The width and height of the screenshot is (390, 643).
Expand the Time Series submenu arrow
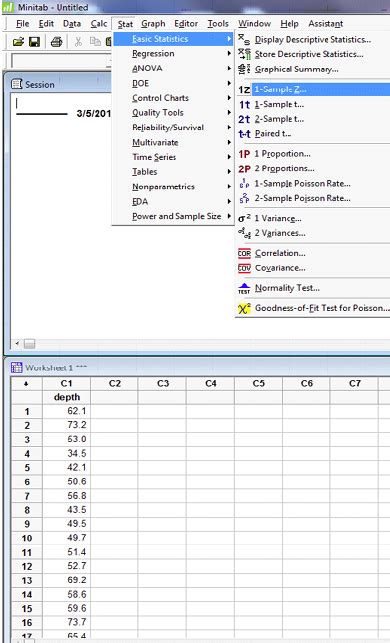tap(229, 157)
